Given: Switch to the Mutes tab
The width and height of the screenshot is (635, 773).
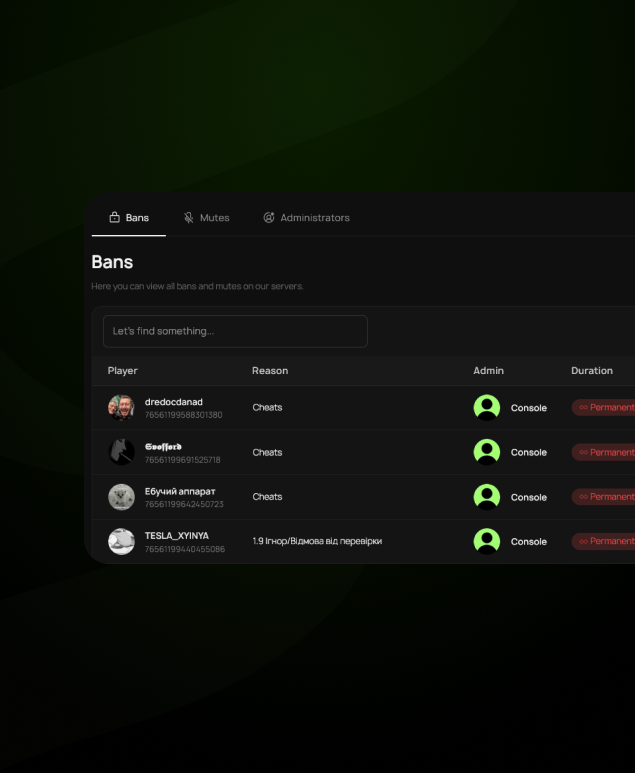Looking at the screenshot, I should (x=206, y=218).
